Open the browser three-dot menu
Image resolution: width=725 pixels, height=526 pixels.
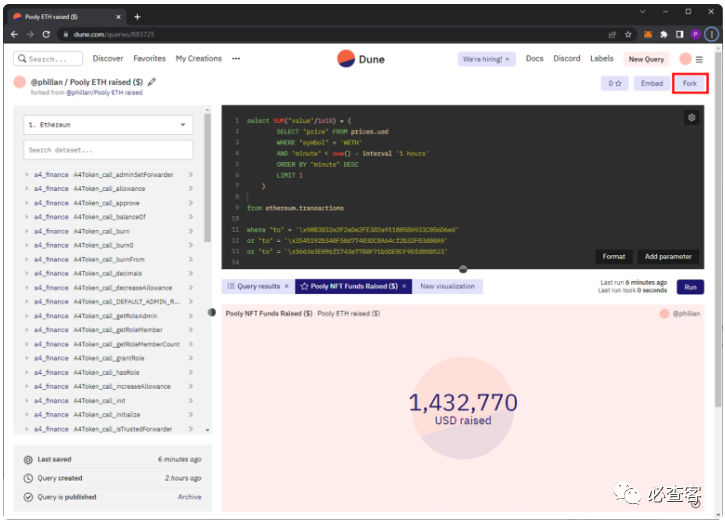[x=712, y=34]
